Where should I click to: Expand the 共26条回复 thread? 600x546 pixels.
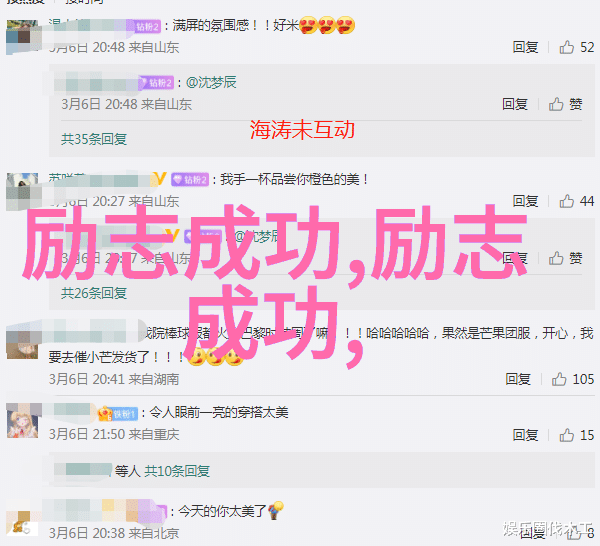pyautogui.click(x=94, y=293)
